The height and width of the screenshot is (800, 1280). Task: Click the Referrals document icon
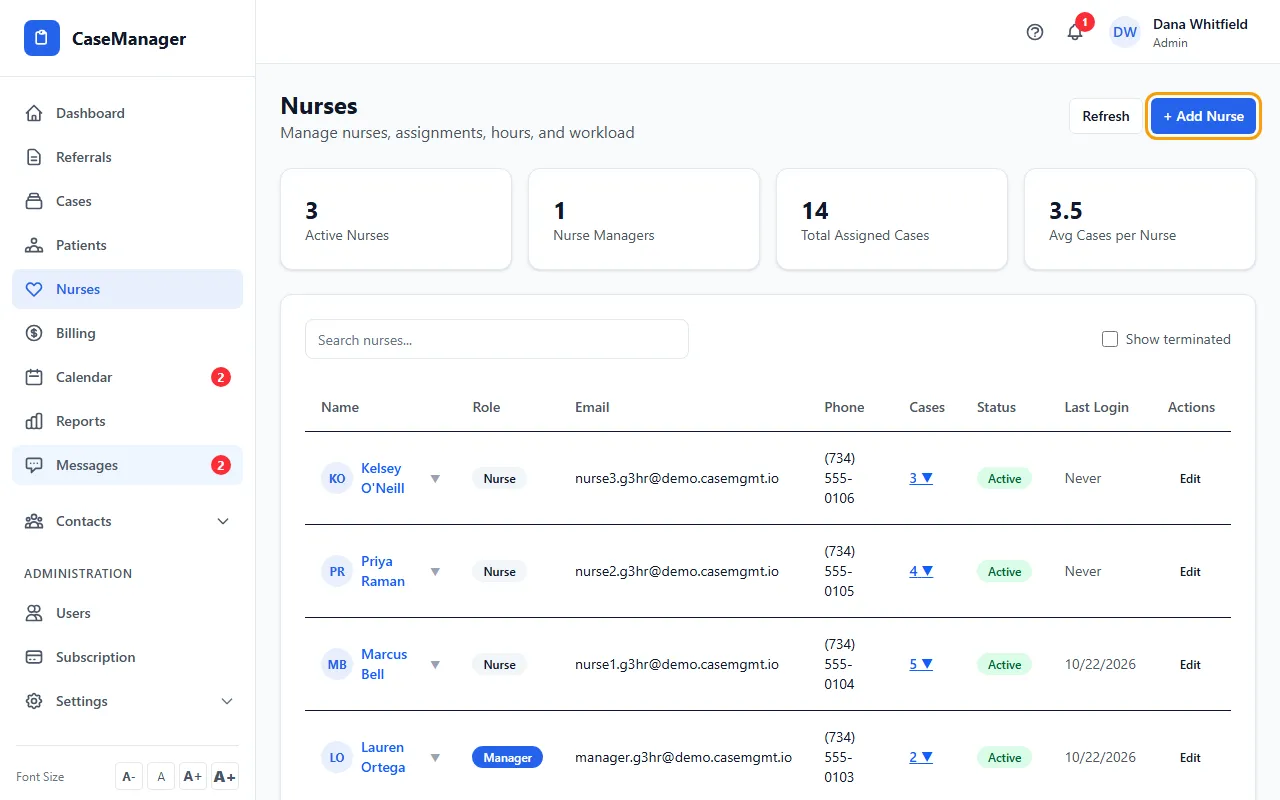pos(34,157)
